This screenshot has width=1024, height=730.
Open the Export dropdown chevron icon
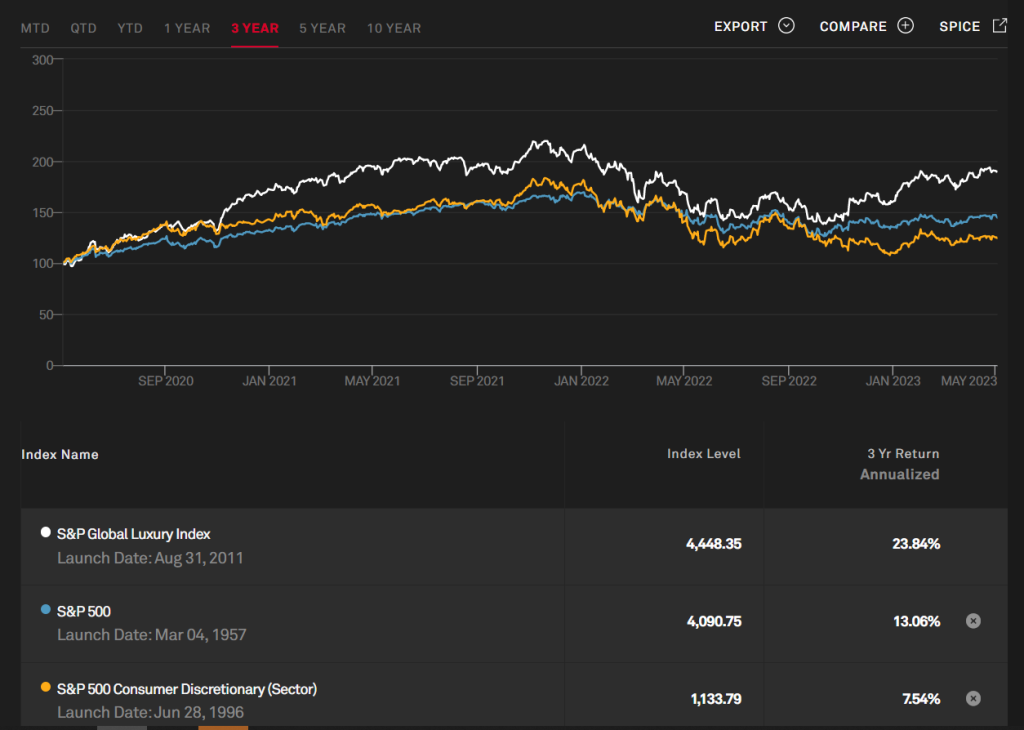786,26
